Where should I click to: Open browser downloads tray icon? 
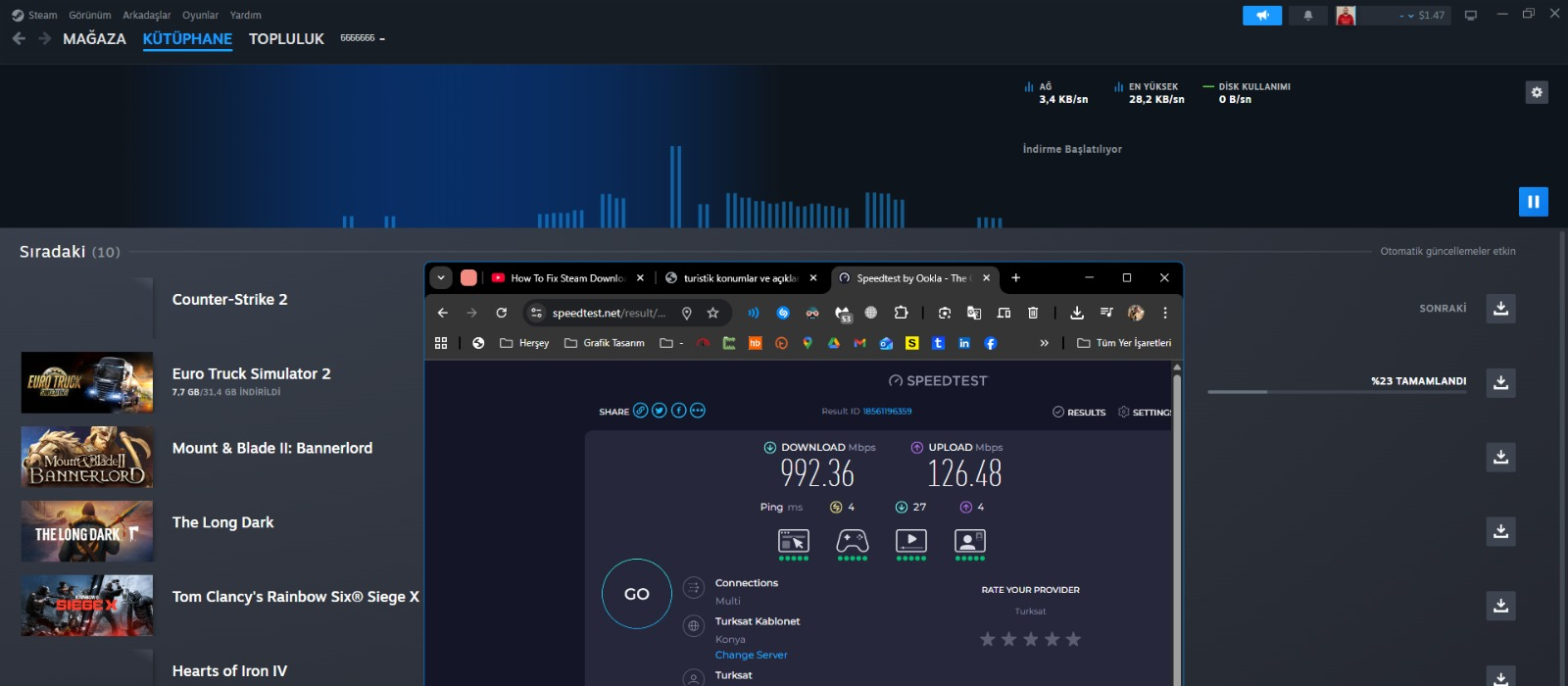click(x=1076, y=313)
